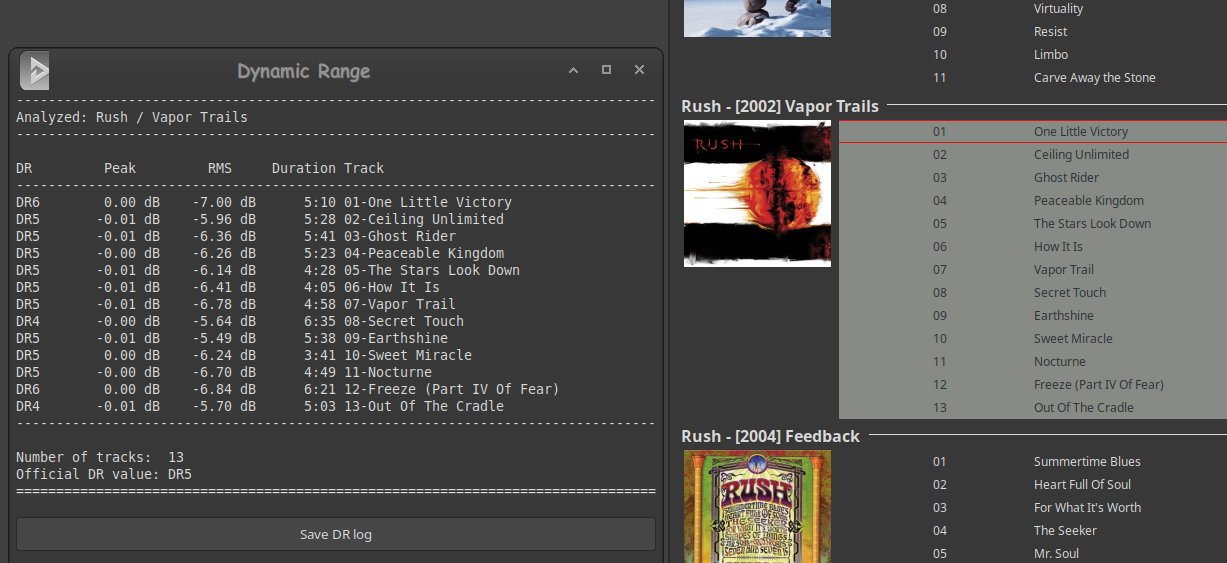The image size is (1227, 563).
Task: Click DR log row 08-Secret Touch
Action: tap(240, 321)
